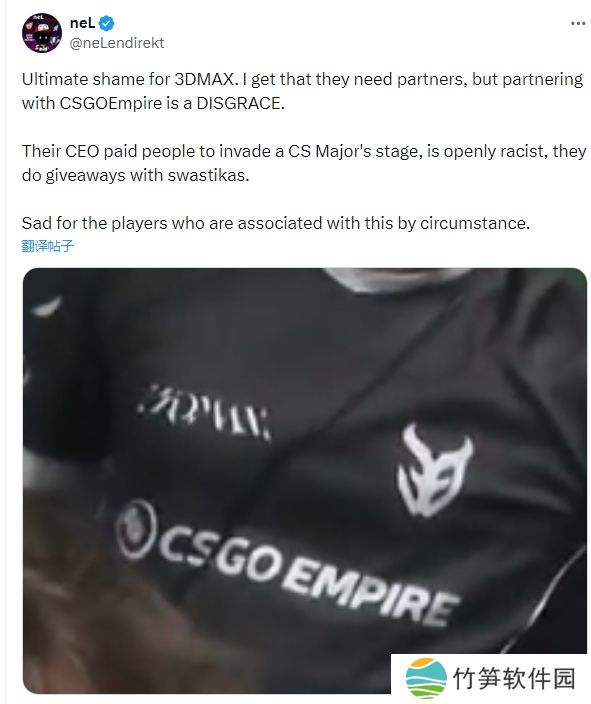Click the round green-orange watermark logo
Screen dimensions: 591x704
(x=426, y=678)
